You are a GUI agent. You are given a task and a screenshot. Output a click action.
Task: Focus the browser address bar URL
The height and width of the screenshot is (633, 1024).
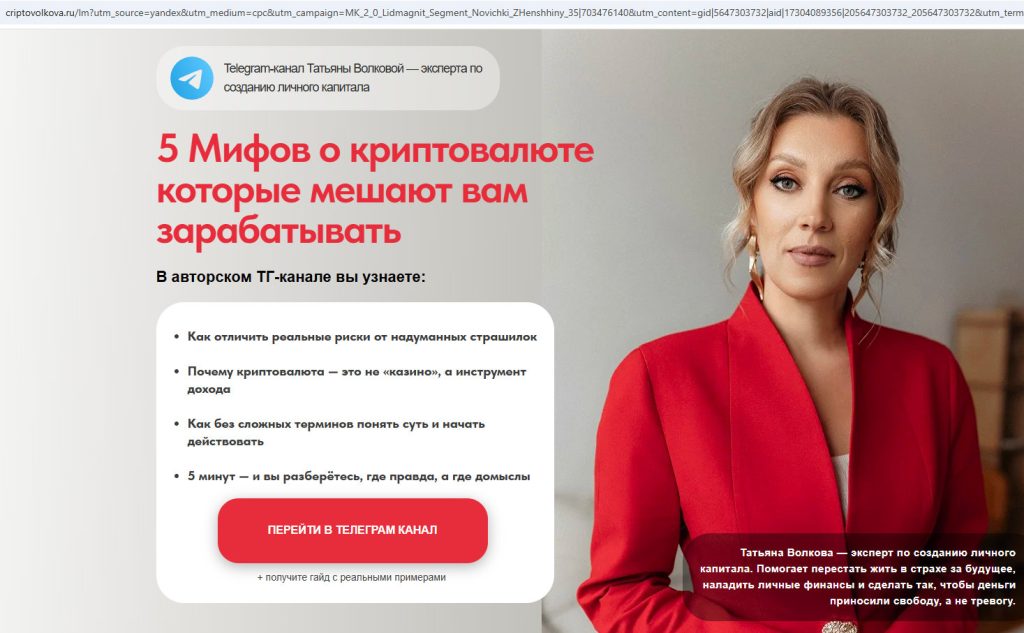[512, 12]
